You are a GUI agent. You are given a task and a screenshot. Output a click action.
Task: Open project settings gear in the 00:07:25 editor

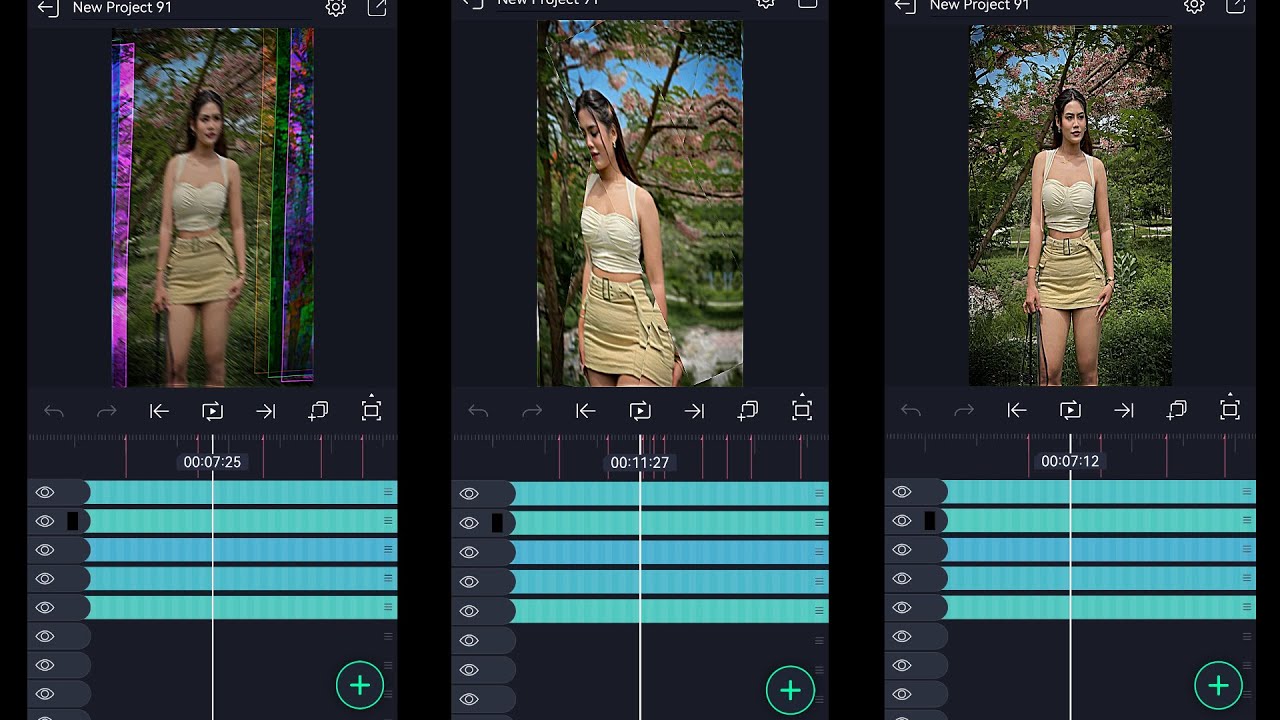click(336, 8)
